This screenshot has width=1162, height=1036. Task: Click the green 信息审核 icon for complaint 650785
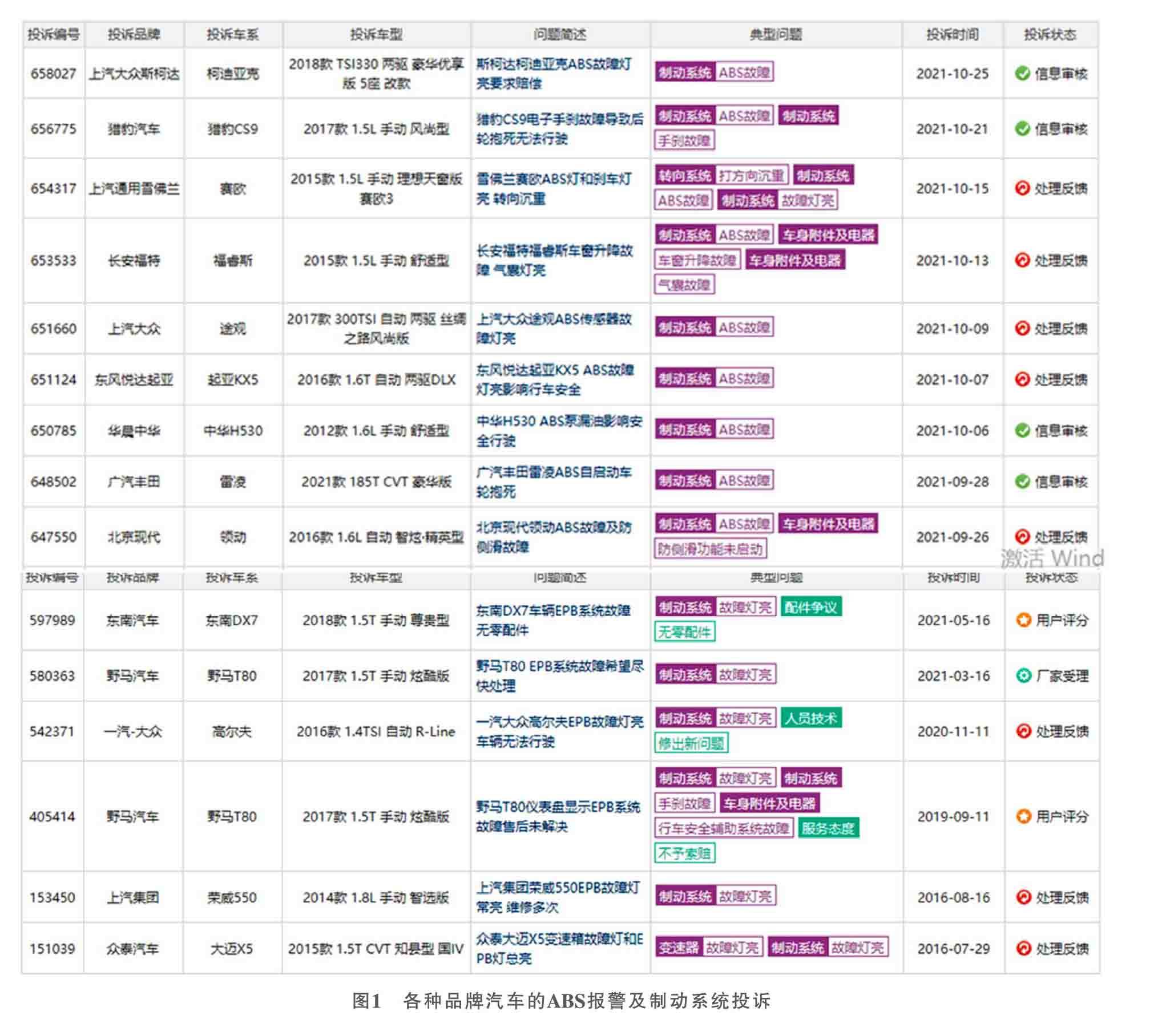1022,431
